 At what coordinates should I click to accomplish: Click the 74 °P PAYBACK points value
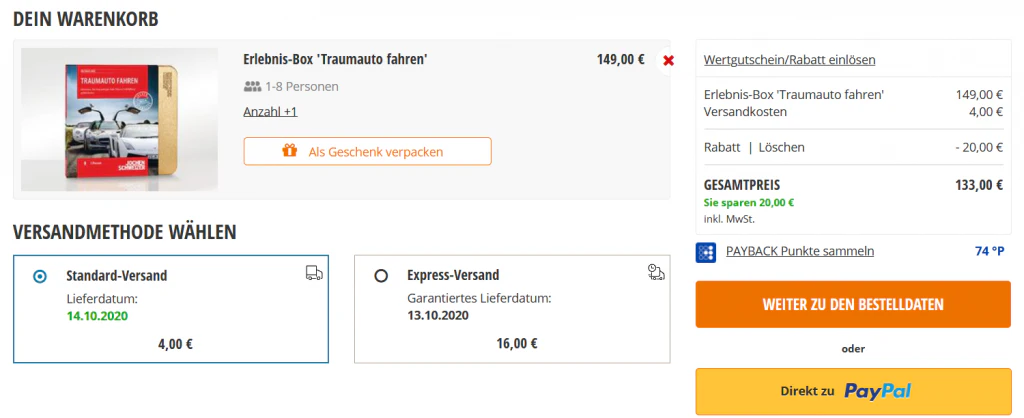[x=989, y=251]
